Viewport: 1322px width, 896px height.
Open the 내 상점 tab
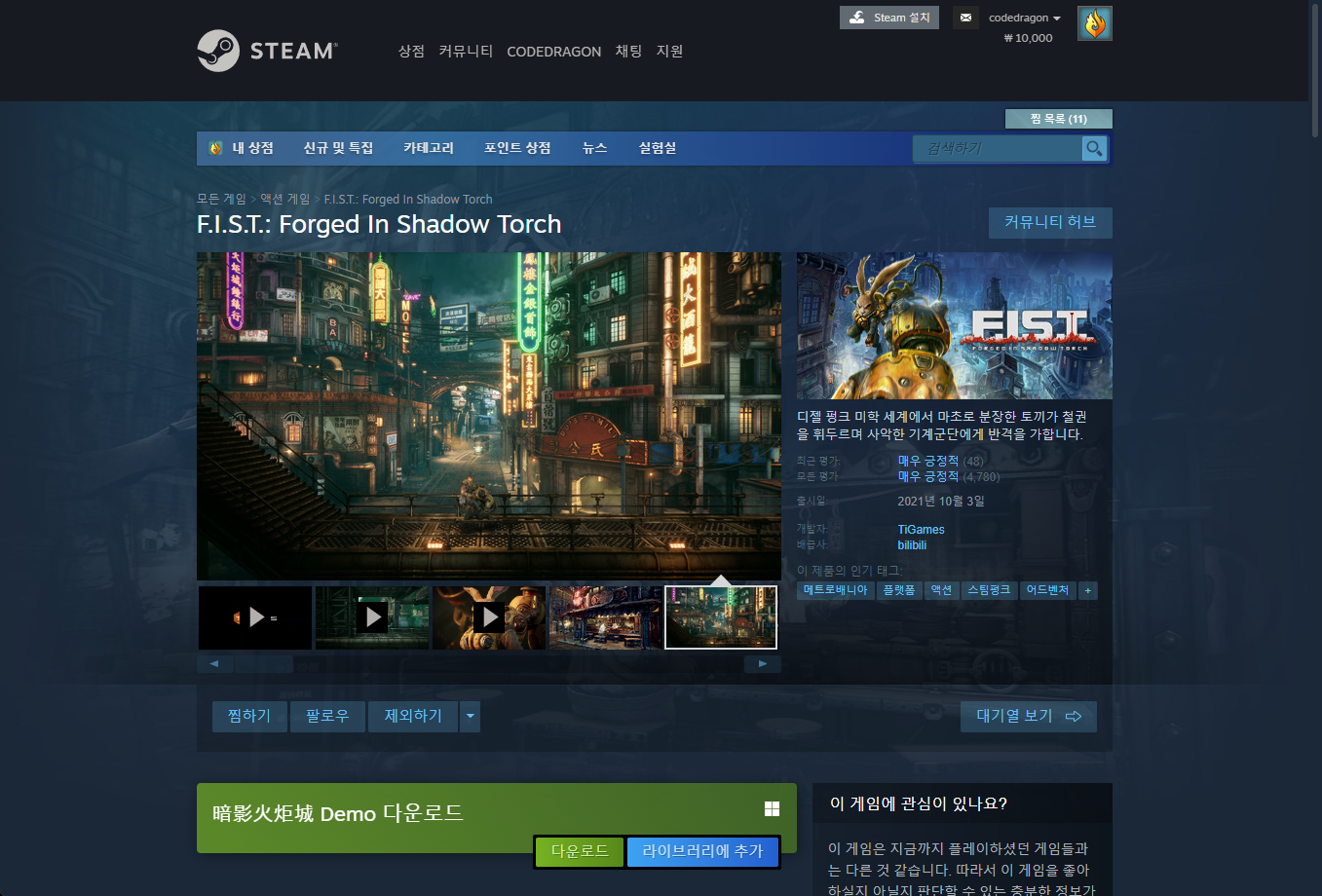pos(242,148)
